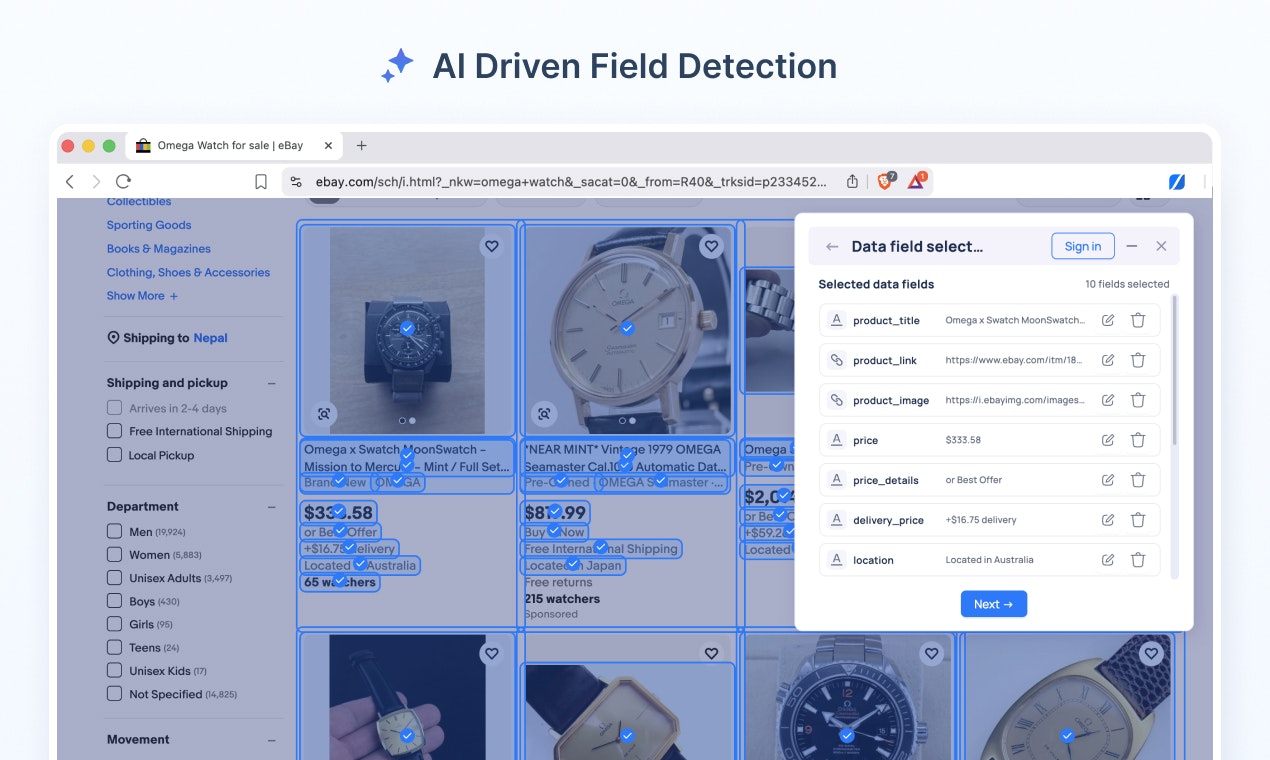1270x760 pixels.
Task: Delete the price_details field
Action: [x=1138, y=480]
